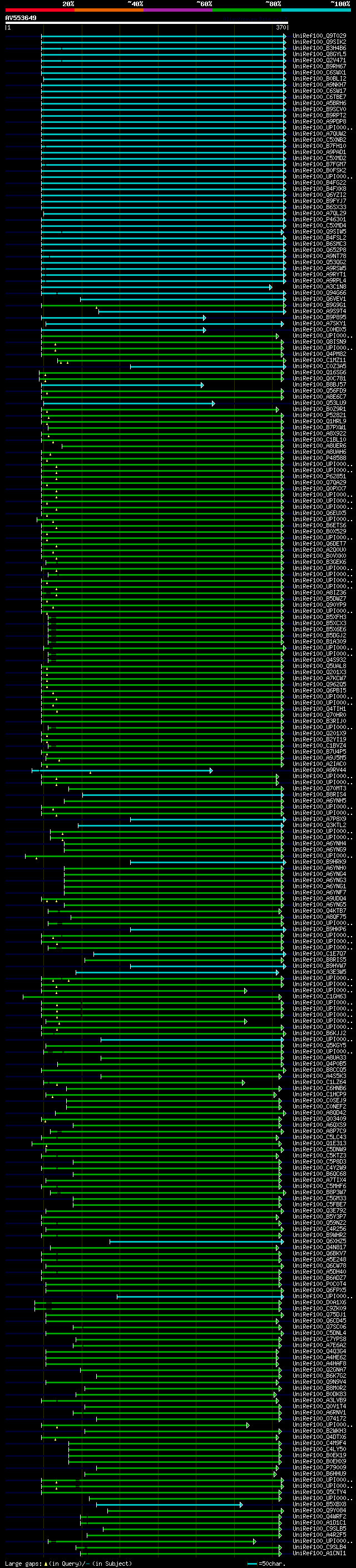This screenshot has height=1568, width=356.
Task: Select the UniRef100_A9NKH7 label
Action: pos(319,85)
